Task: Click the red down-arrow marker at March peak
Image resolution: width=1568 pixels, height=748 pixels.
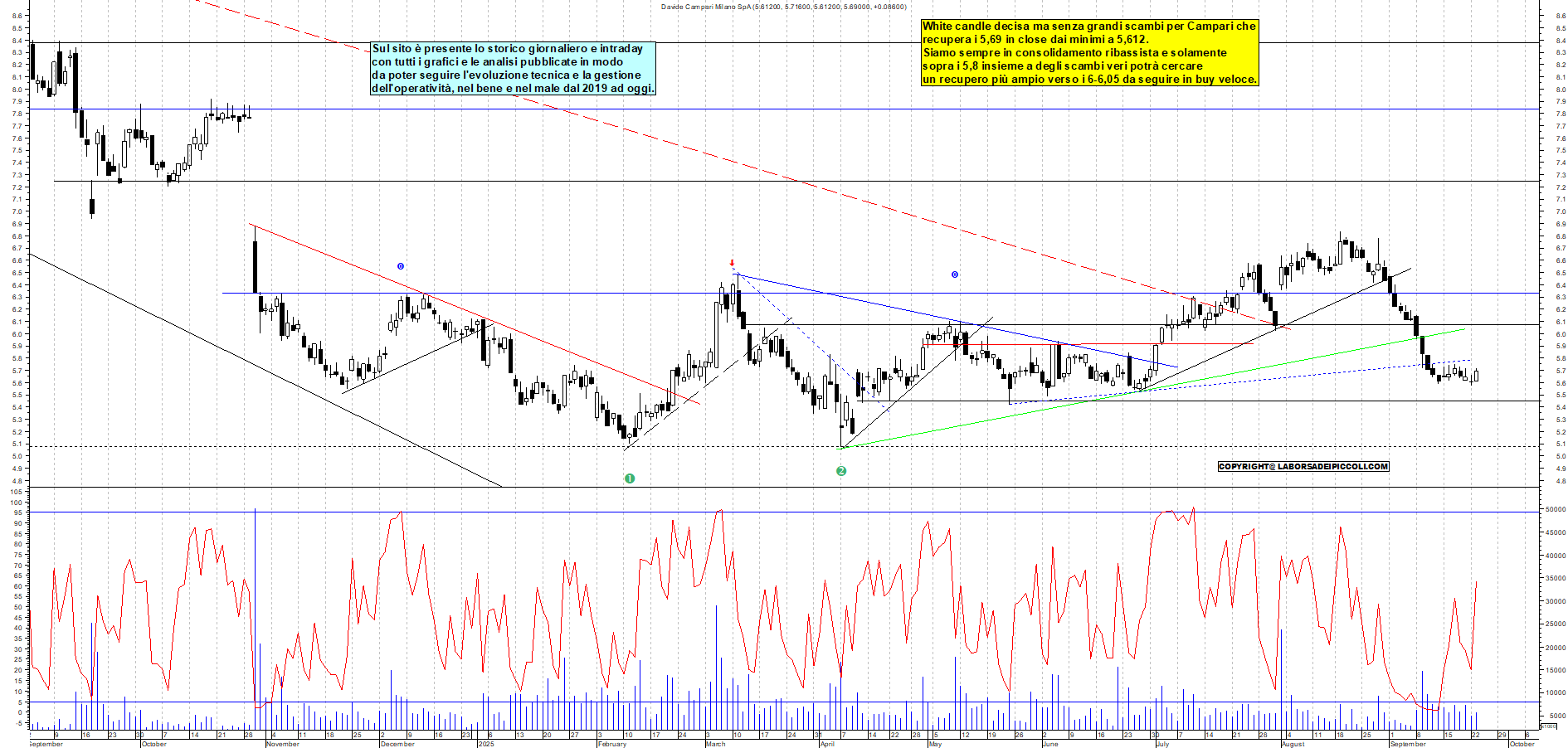Action: pyautogui.click(x=732, y=263)
